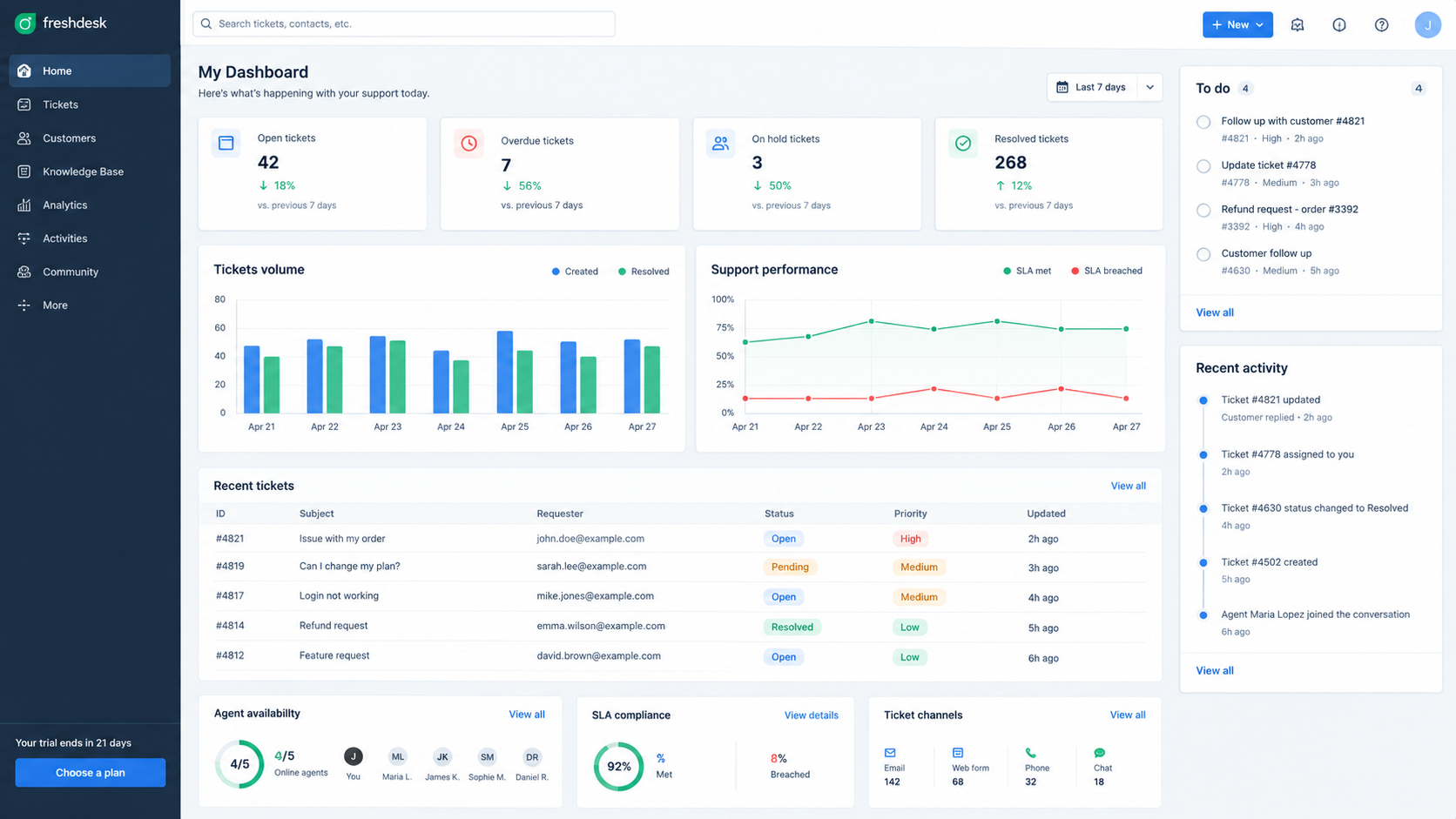Click the calendar icon in date filter
Viewport: 1456px width, 819px height.
(x=1062, y=87)
